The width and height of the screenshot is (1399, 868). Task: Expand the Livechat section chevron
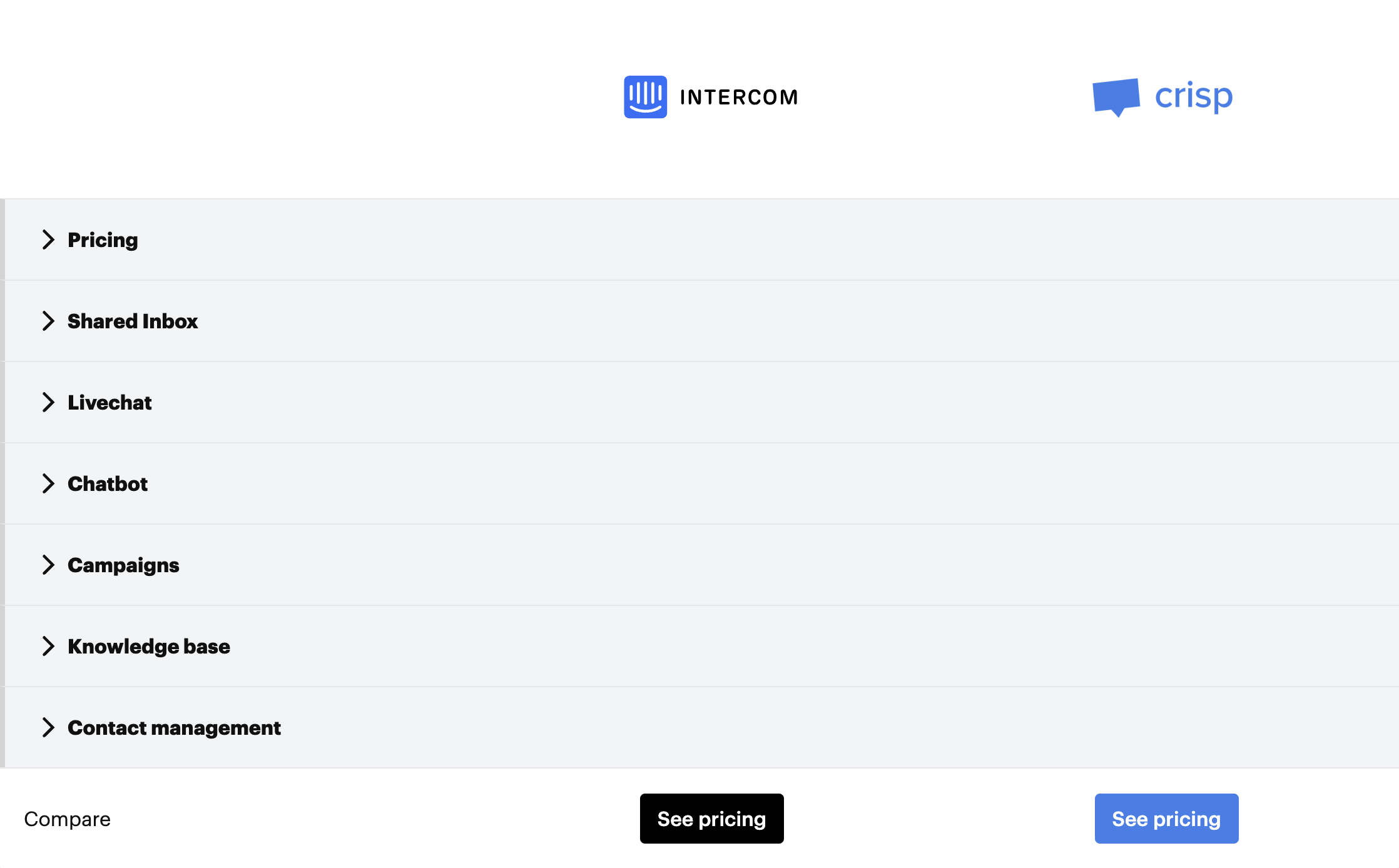pos(48,402)
